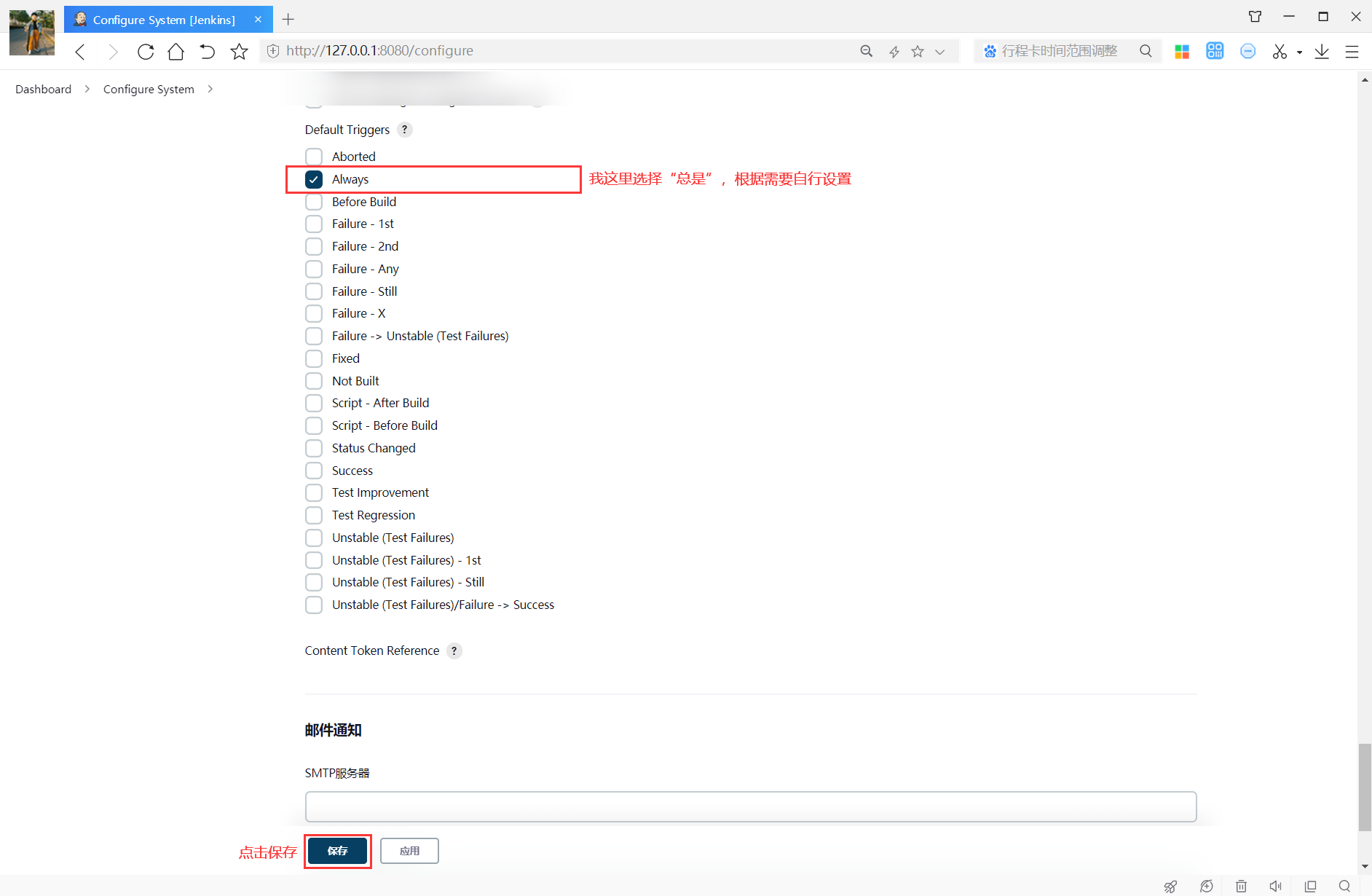Enable Unstable (Test Failures) - Still trigger
The image size is (1372, 896).
pyautogui.click(x=314, y=582)
